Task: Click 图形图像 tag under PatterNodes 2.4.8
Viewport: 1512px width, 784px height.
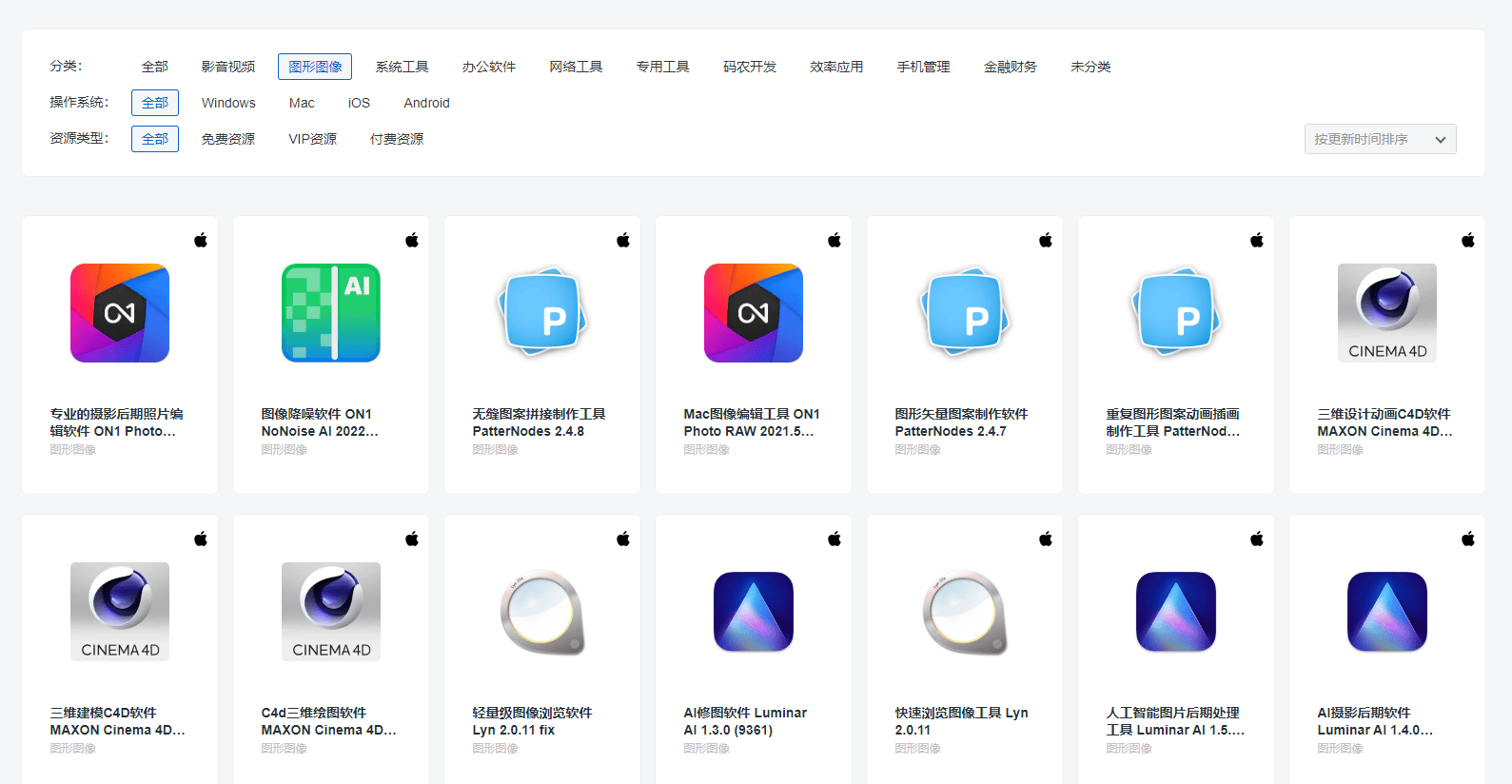Action: pos(496,450)
